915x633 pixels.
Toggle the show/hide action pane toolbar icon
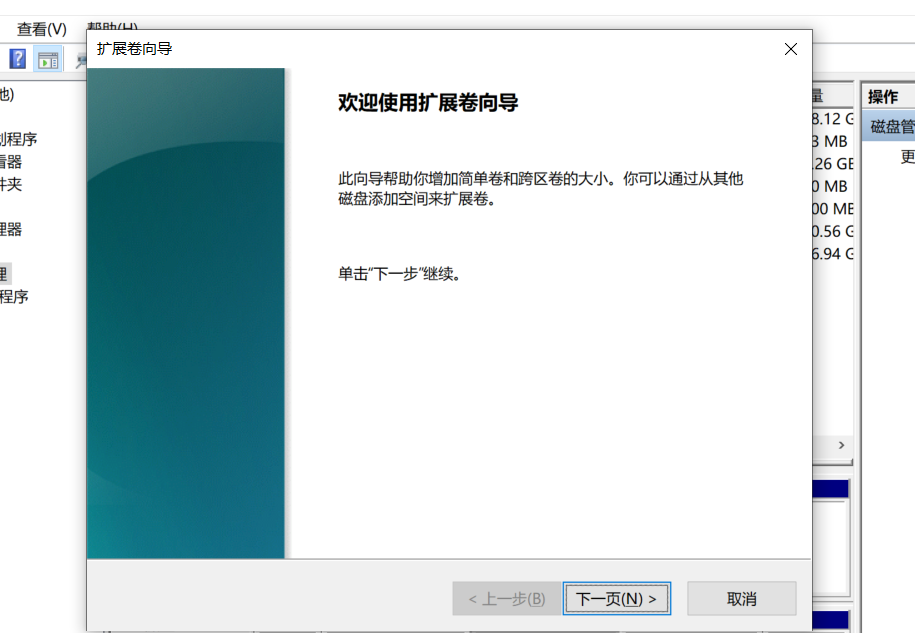pos(48,60)
